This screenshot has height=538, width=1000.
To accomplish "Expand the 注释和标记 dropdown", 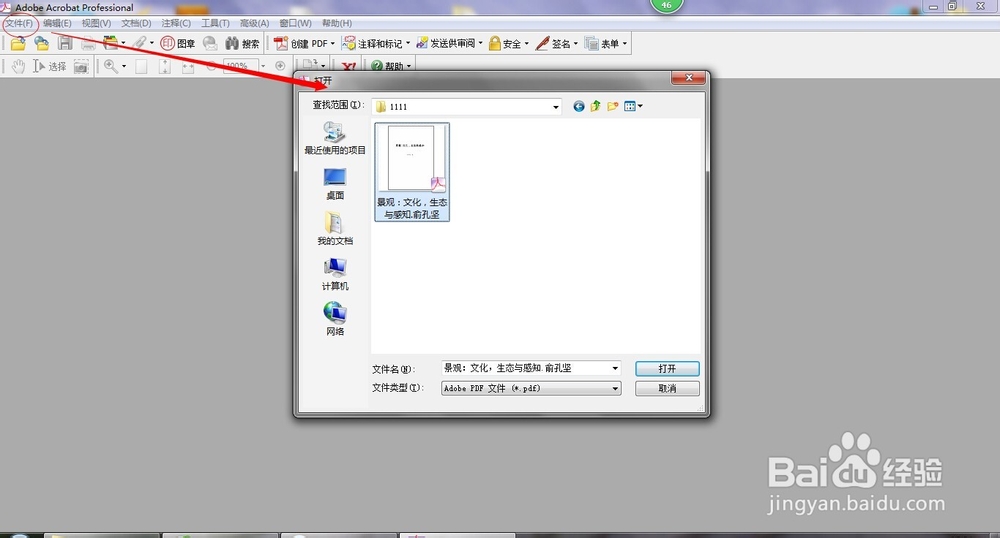I will [x=408, y=43].
